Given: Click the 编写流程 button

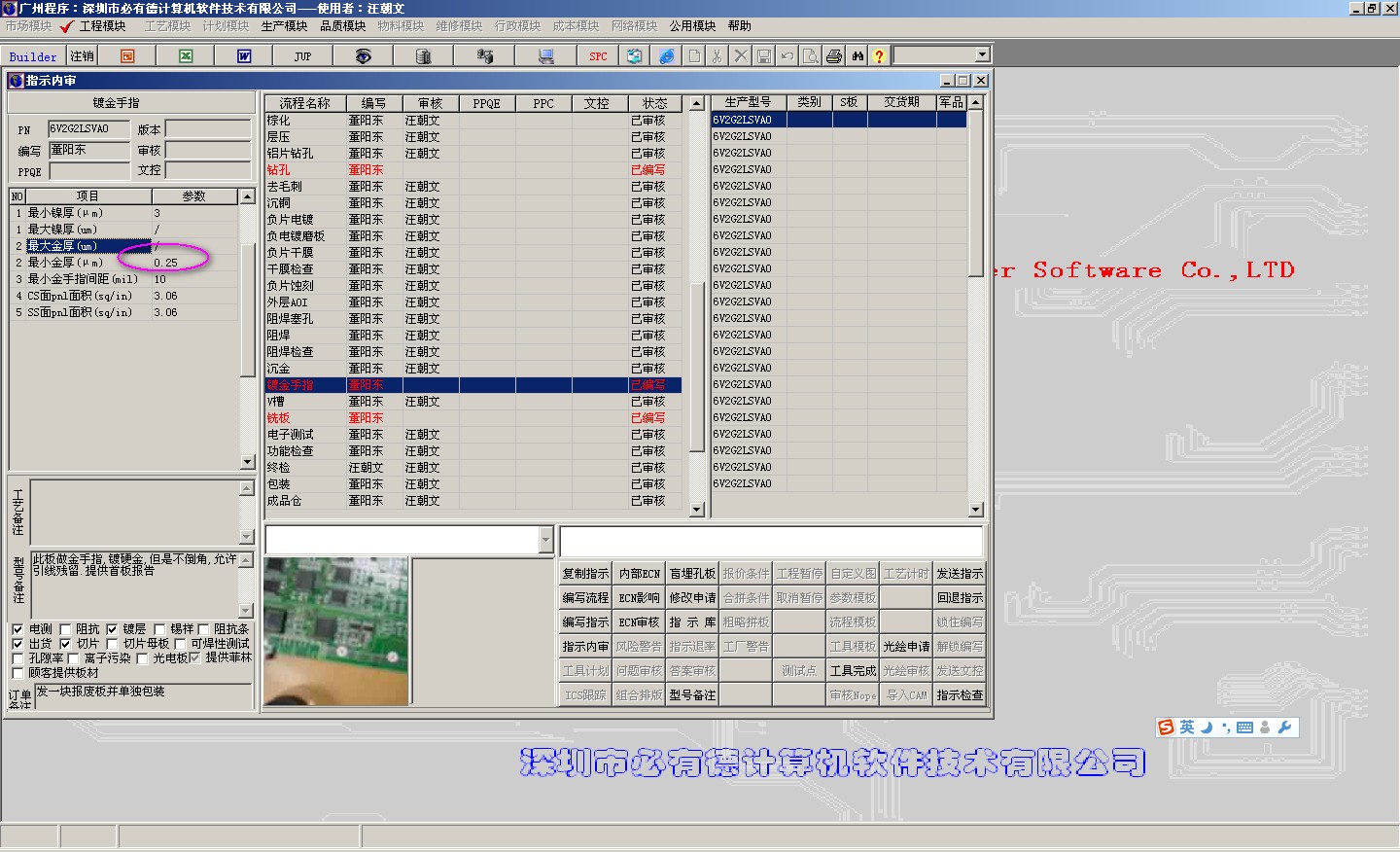Looking at the screenshot, I should tap(585, 598).
